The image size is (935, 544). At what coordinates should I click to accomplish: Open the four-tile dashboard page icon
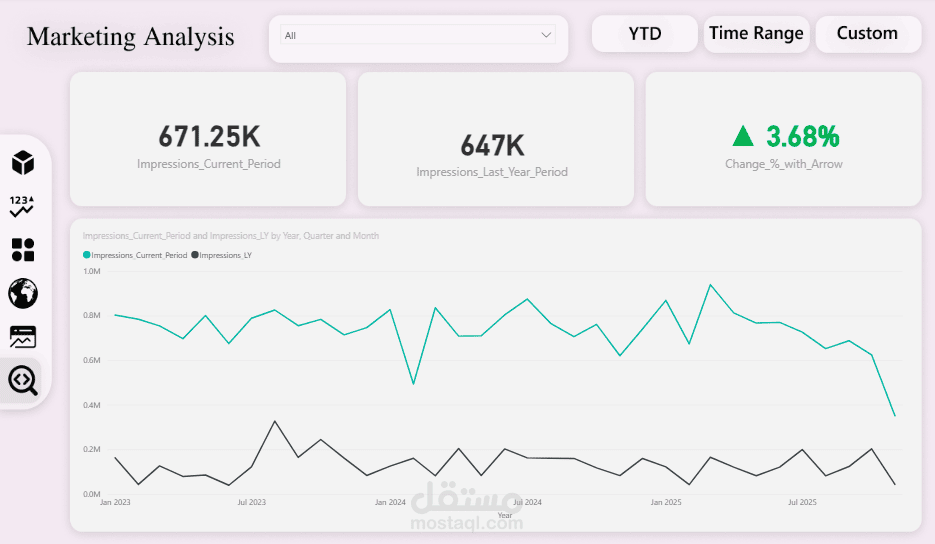[x=23, y=250]
